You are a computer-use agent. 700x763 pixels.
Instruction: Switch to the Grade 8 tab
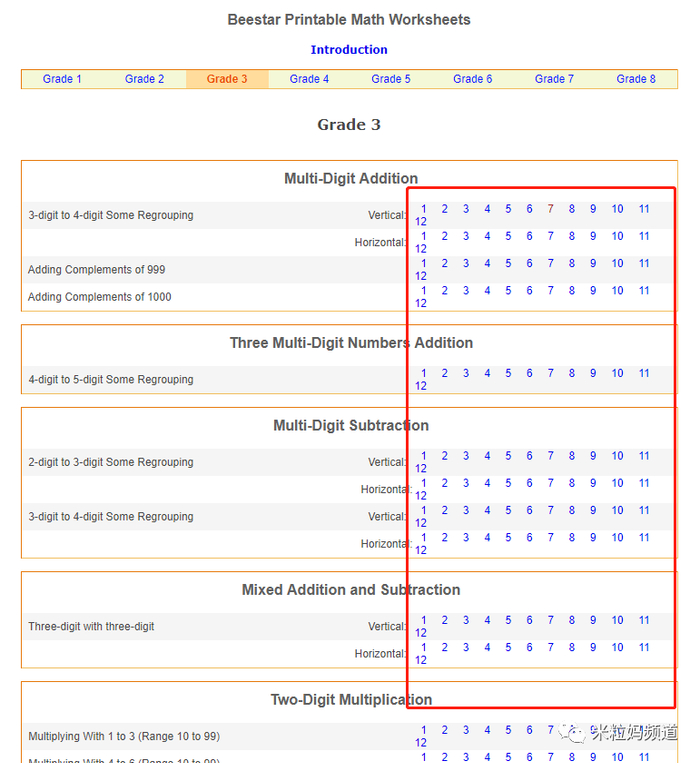(x=636, y=79)
